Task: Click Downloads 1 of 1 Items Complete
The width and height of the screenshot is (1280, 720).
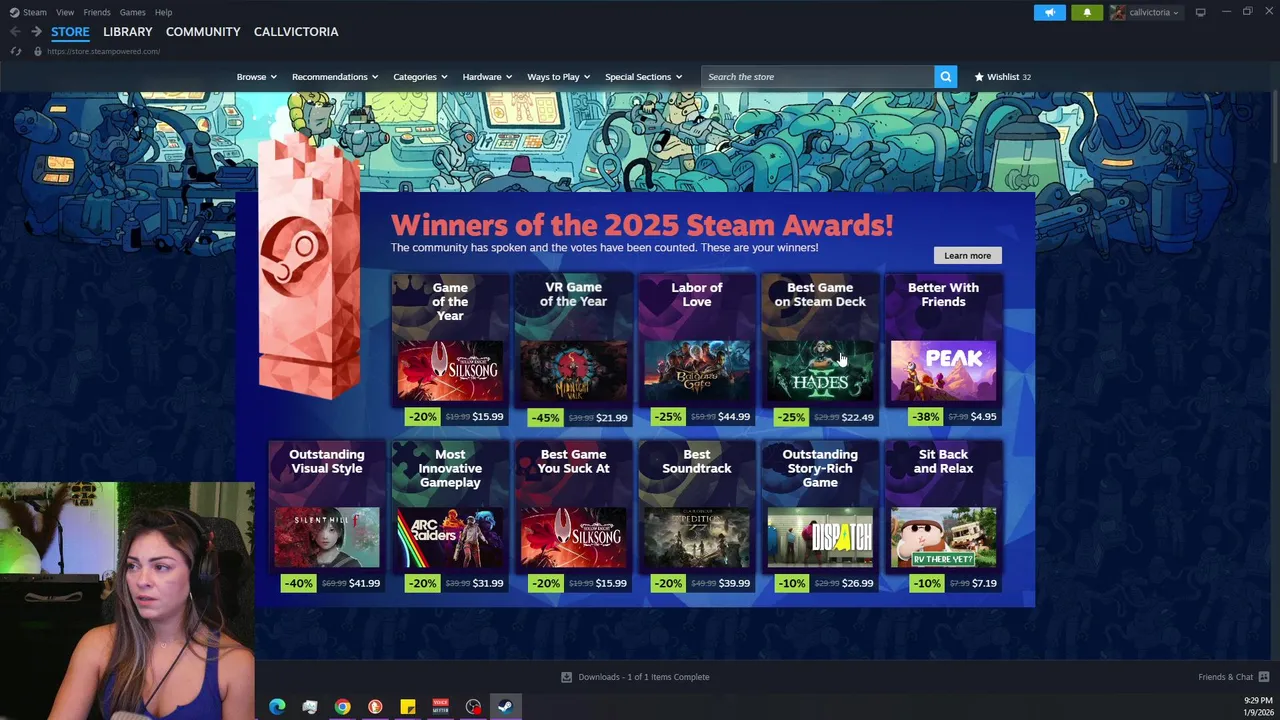Action: [643, 677]
